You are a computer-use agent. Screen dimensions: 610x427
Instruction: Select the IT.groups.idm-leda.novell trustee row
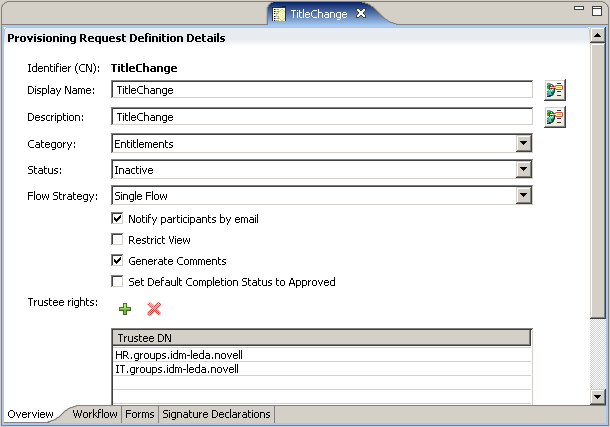[x=322, y=369]
